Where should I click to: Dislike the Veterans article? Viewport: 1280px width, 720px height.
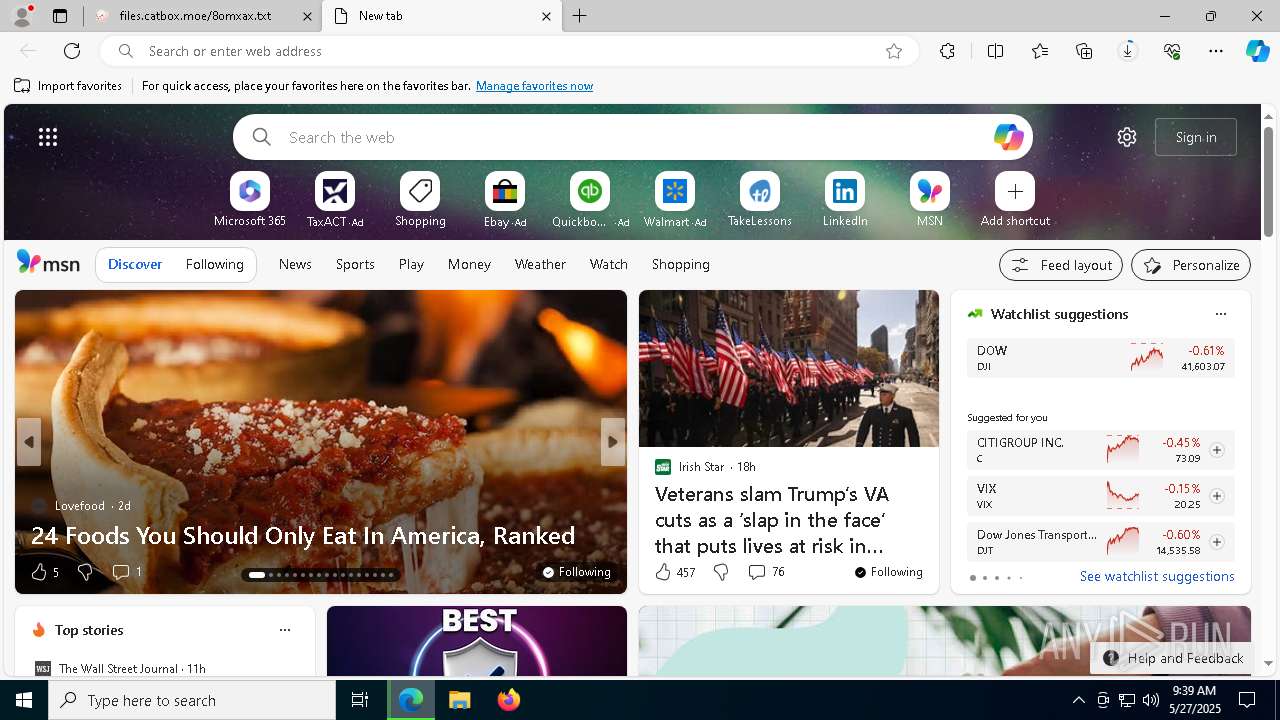[x=721, y=572]
